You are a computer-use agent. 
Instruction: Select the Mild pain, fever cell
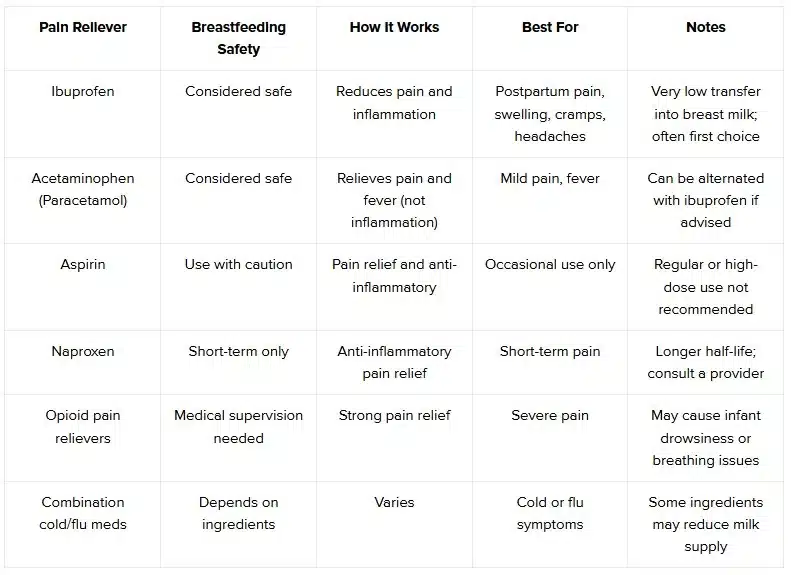550,178
